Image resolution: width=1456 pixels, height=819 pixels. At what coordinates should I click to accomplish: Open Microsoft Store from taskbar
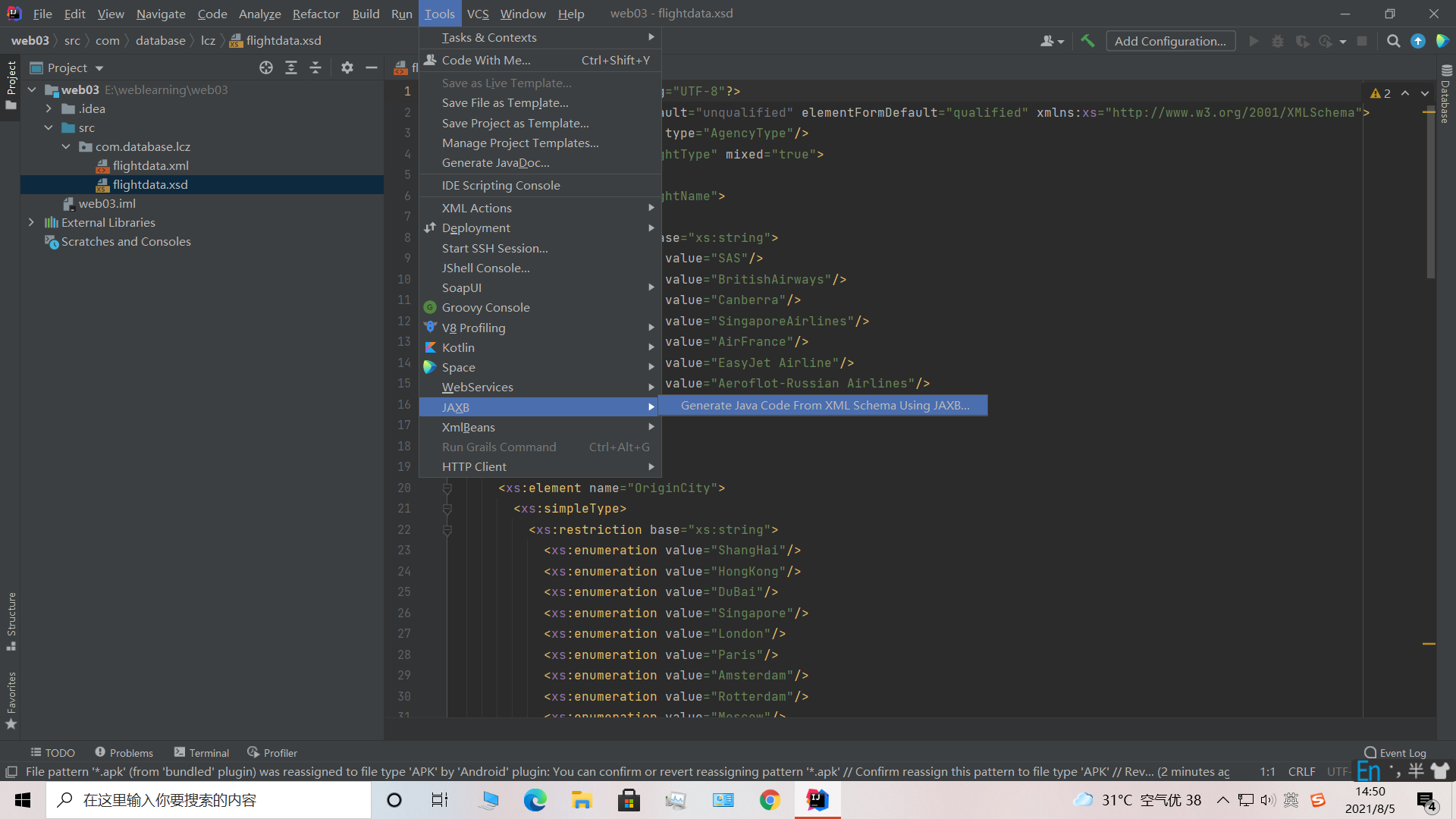[x=629, y=800]
